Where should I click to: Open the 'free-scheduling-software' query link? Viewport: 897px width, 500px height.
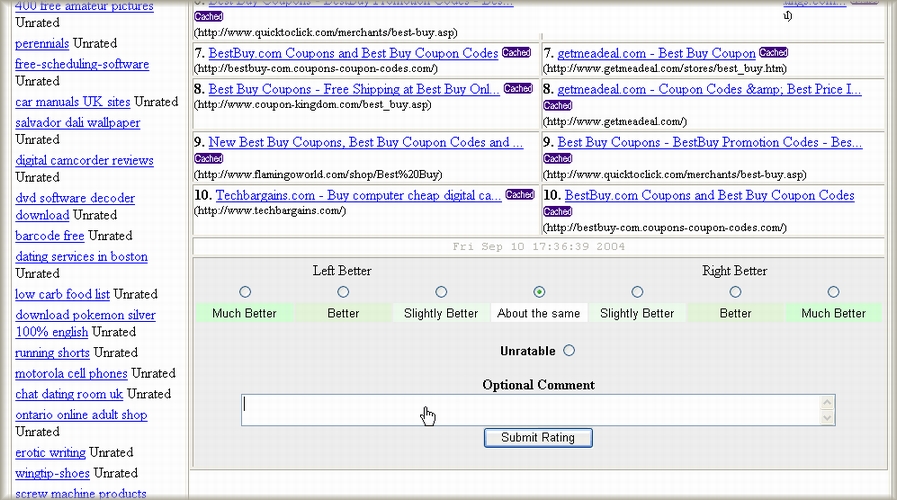82,64
